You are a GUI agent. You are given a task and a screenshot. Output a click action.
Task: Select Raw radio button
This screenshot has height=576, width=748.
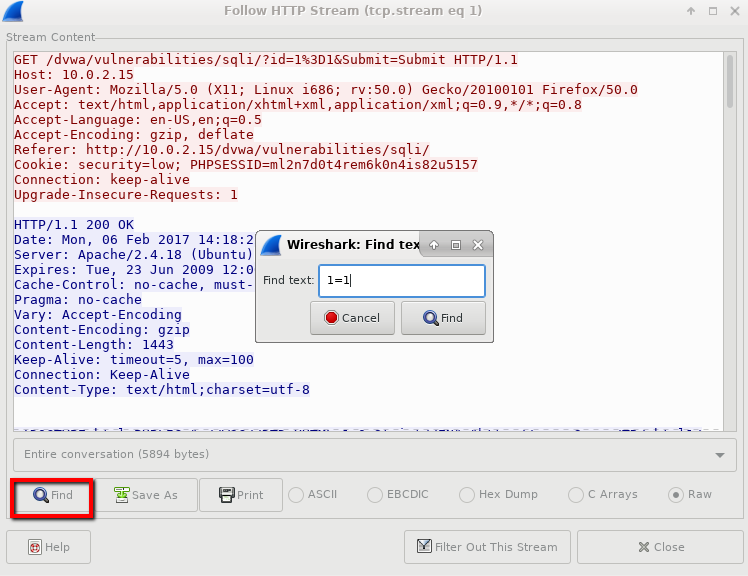[x=690, y=494]
